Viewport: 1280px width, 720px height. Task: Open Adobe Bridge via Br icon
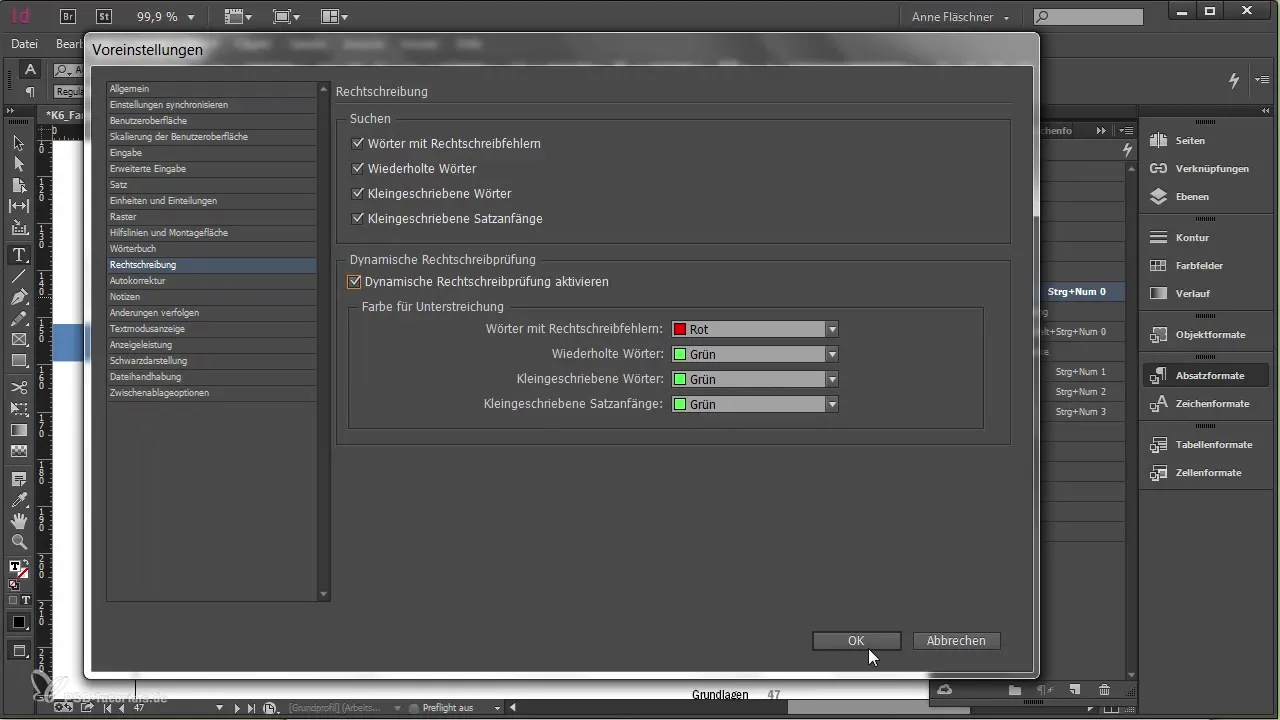pos(67,16)
